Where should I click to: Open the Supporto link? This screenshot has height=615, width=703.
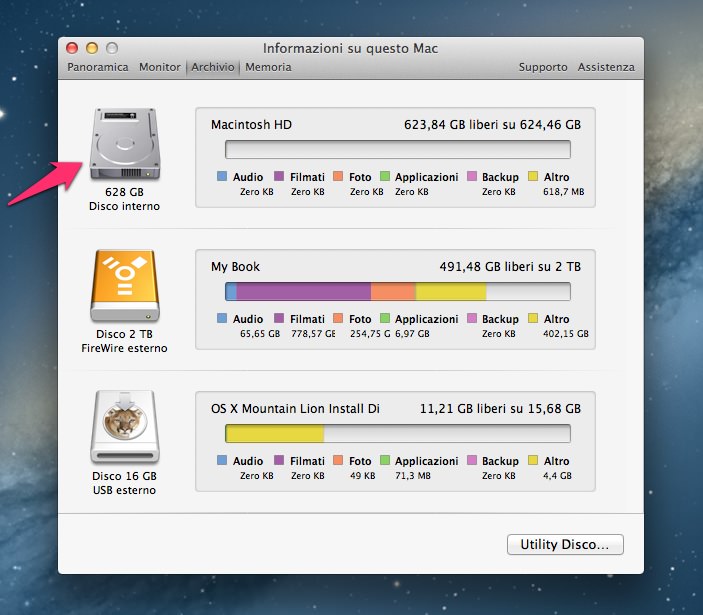point(543,67)
